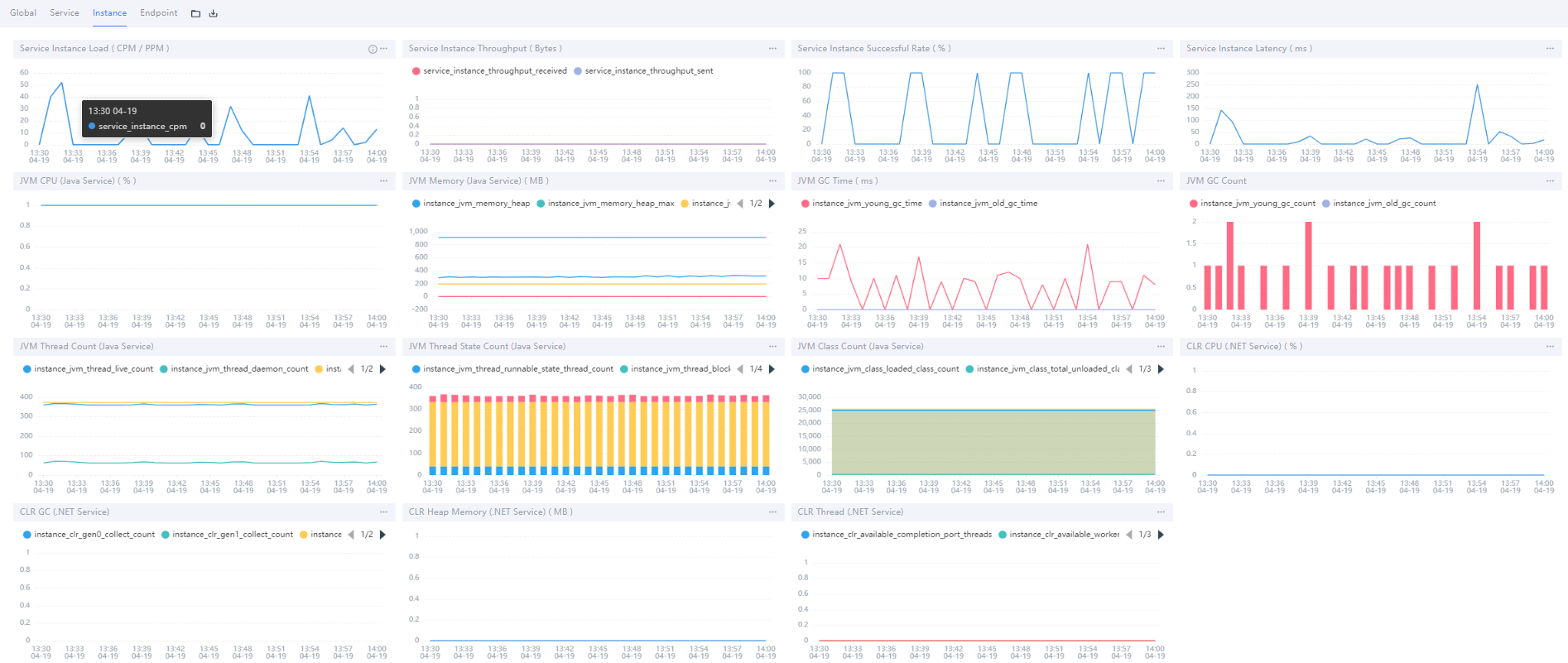This screenshot has height=663, width=1568.
Task: Go to previous legend page in JVM Thread Count
Action: [x=351, y=369]
